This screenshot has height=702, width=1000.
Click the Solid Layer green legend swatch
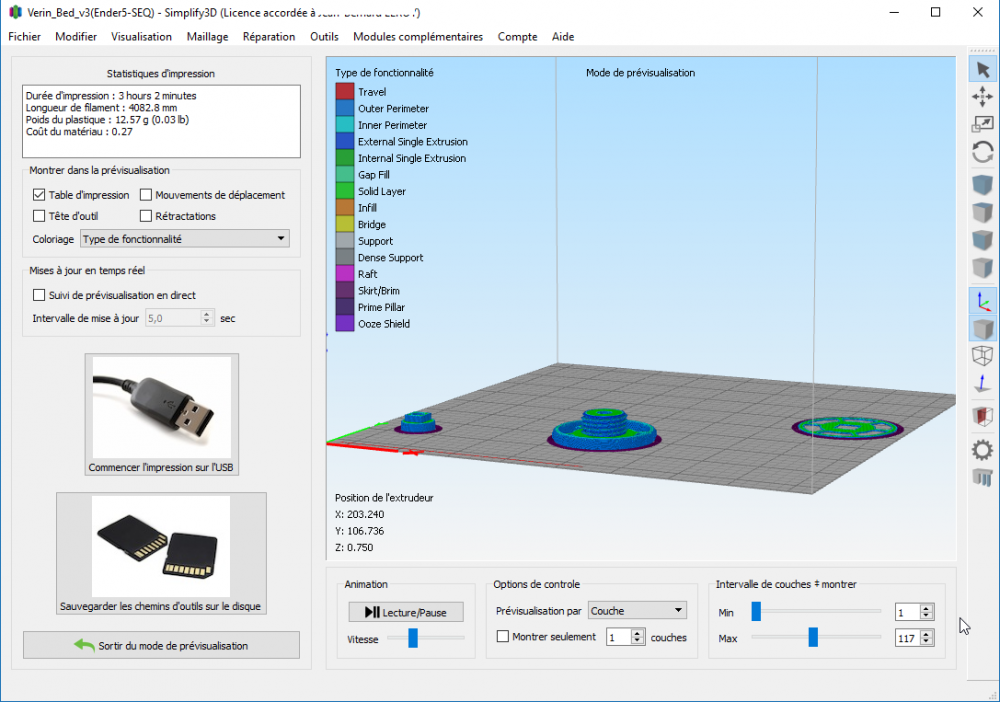[344, 191]
